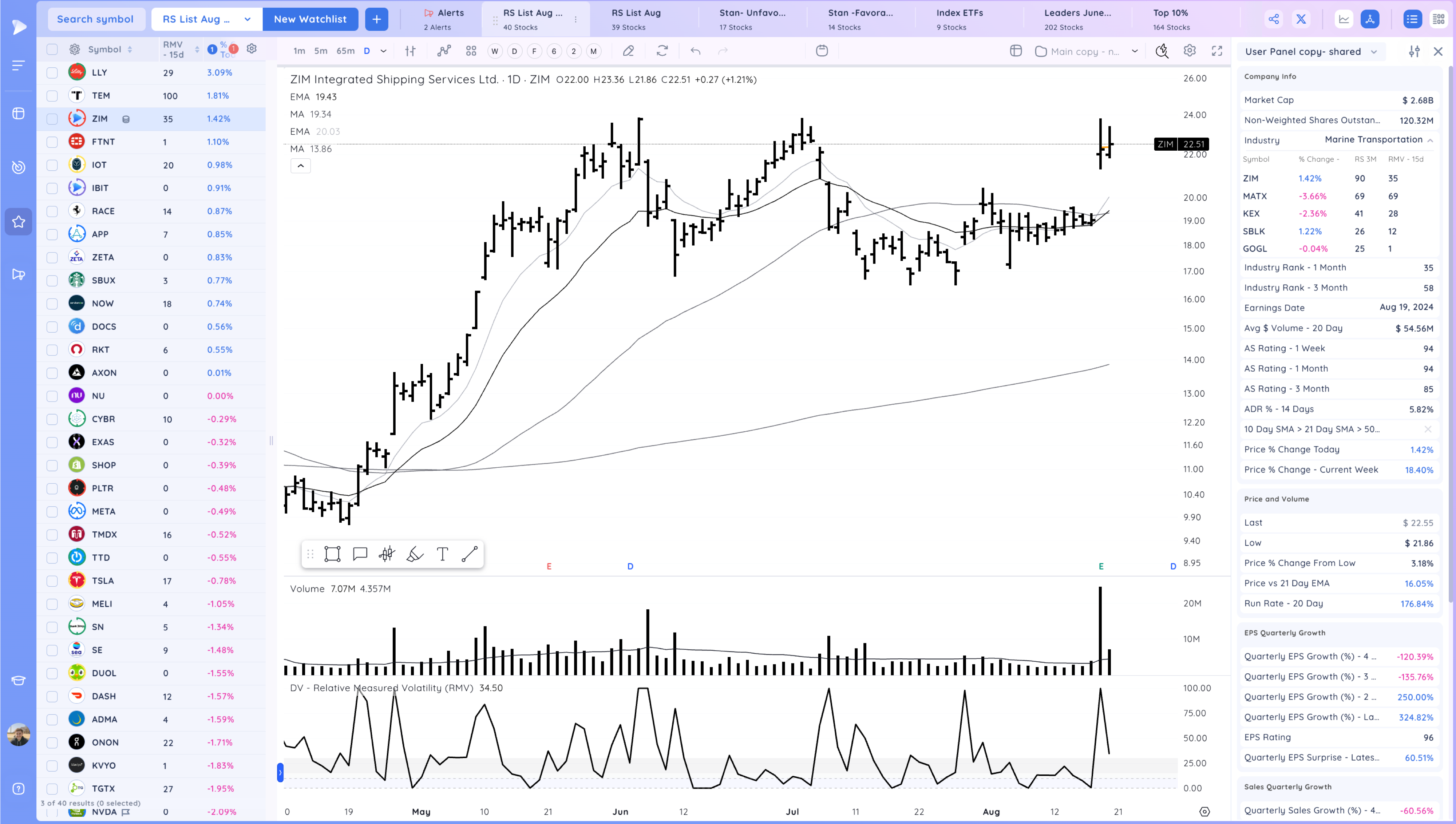
Task: Collapse the indicator legend with chevron
Action: tap(300, 166)
